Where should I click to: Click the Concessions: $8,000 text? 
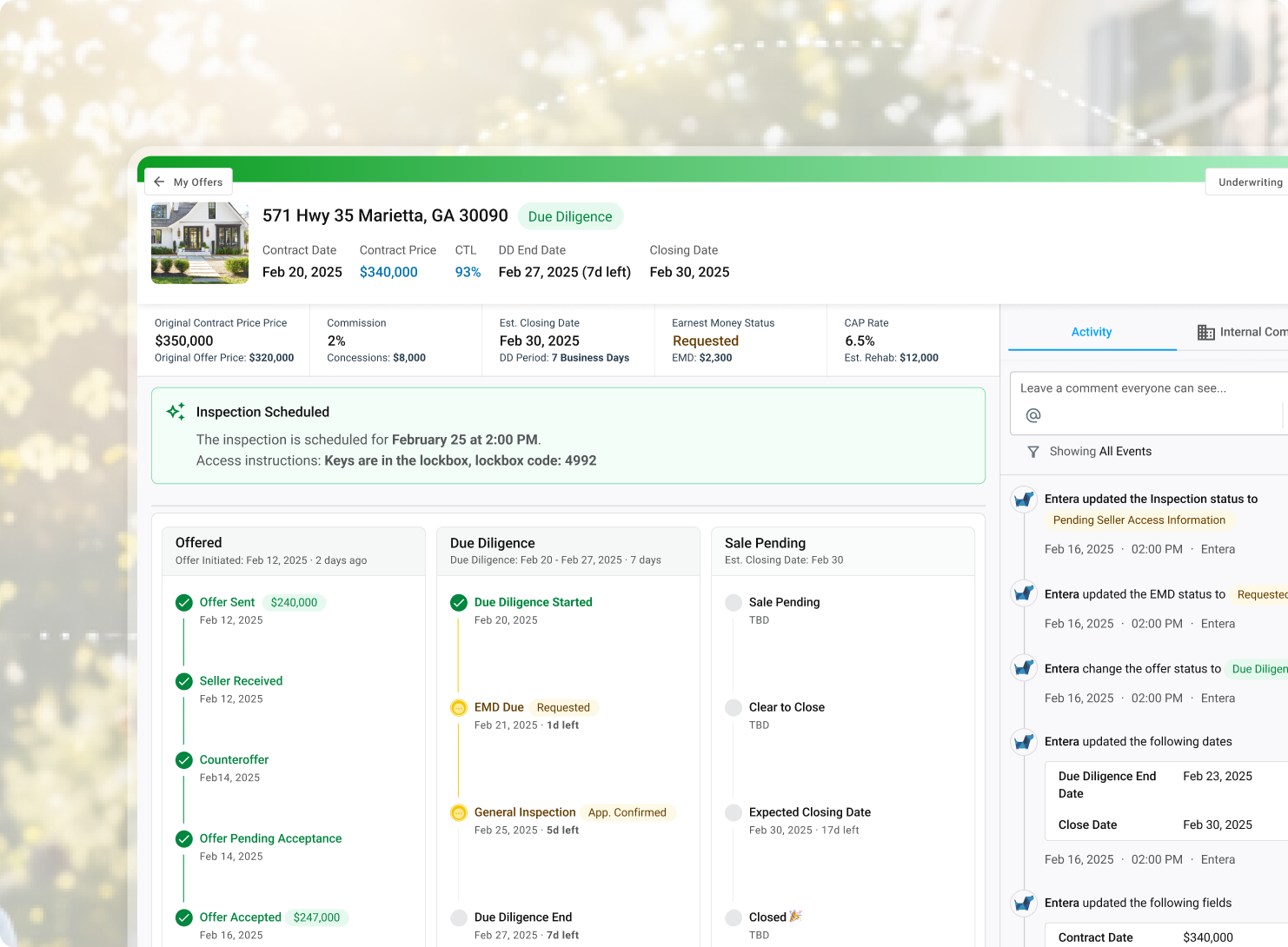(x=376, y=358)
